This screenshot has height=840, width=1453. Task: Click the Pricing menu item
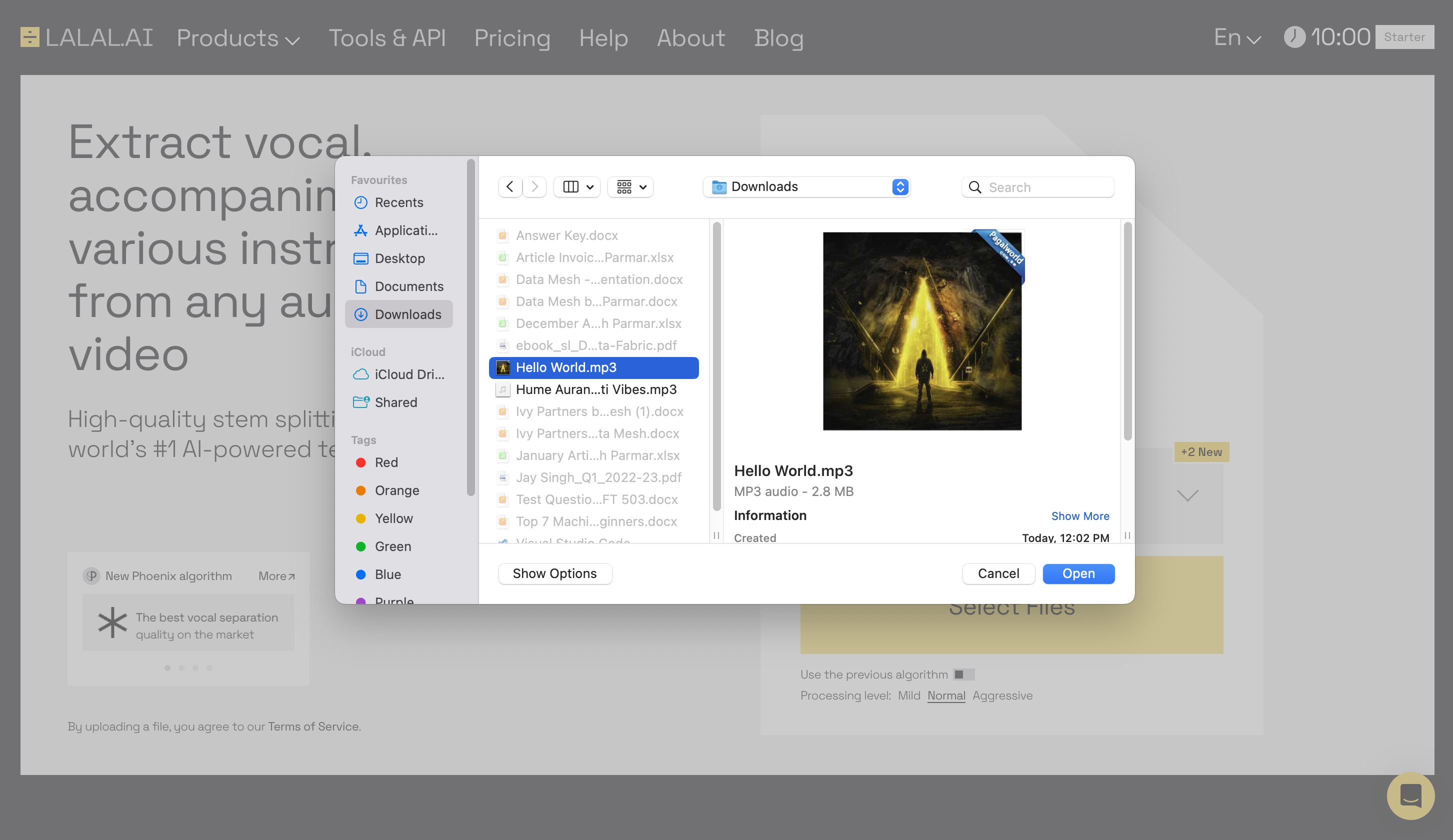pyautogui.click(x=513, y=37)
